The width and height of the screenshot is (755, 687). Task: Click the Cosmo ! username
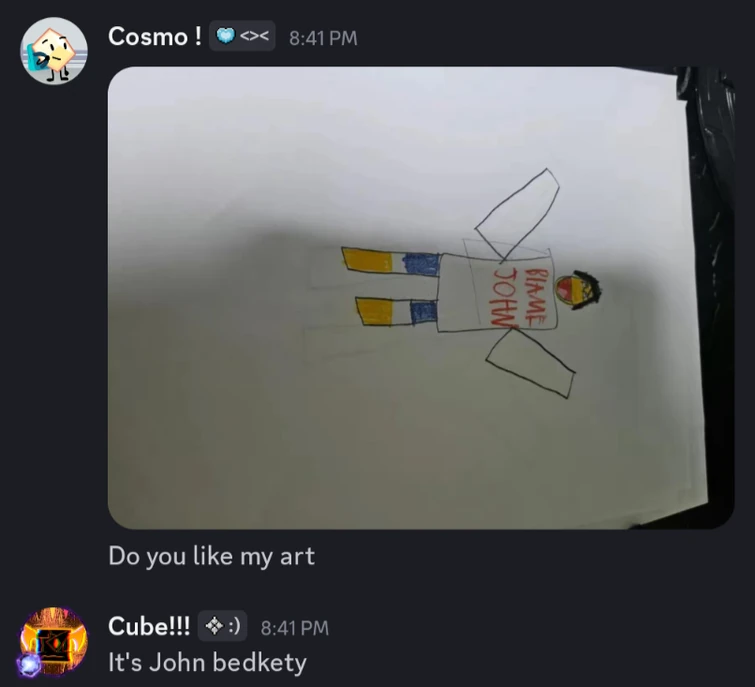pyautogui.click(x=155, y=37)
